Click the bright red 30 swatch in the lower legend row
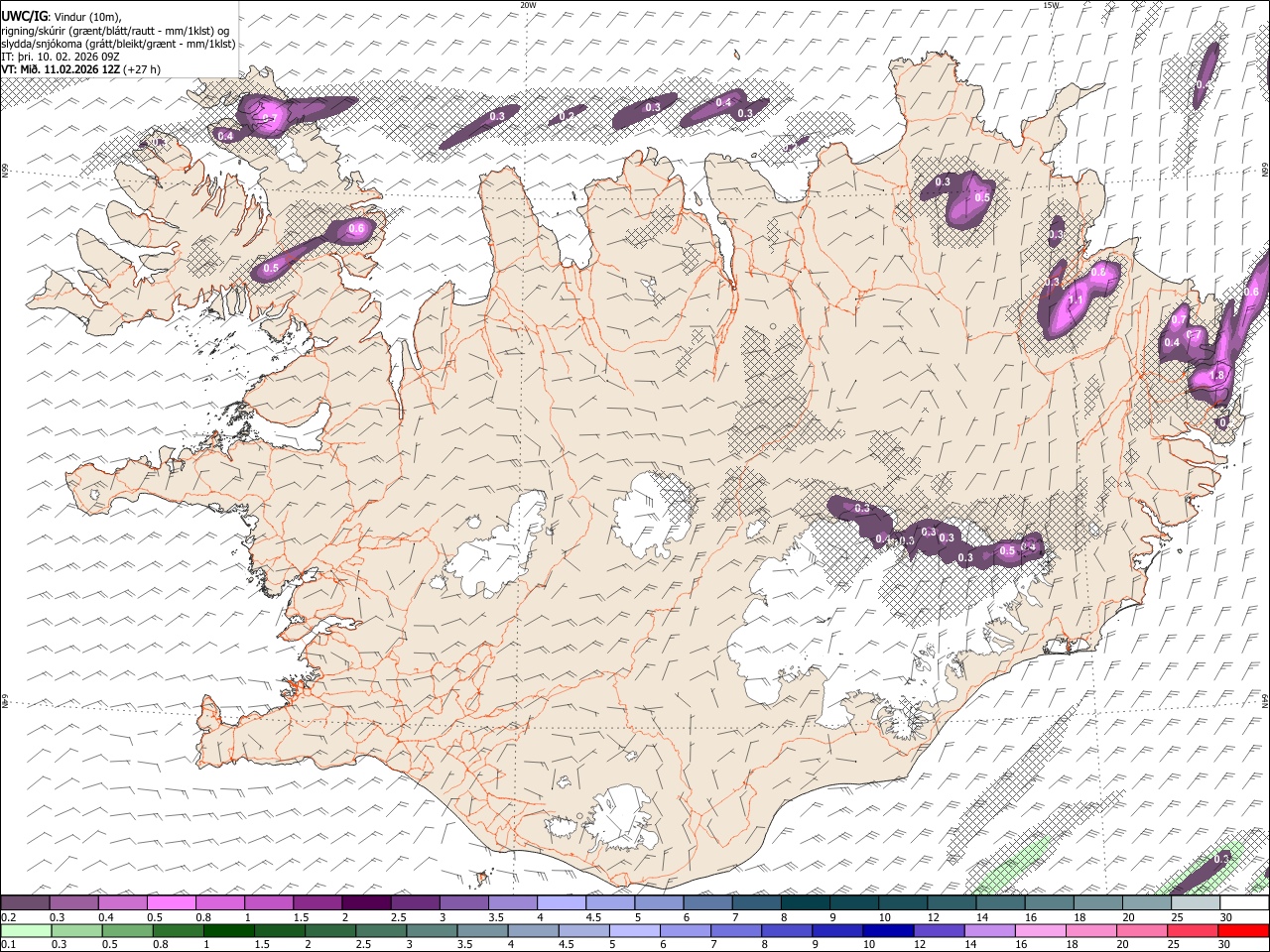1270x952 pixels. (x=1243, y=930)
